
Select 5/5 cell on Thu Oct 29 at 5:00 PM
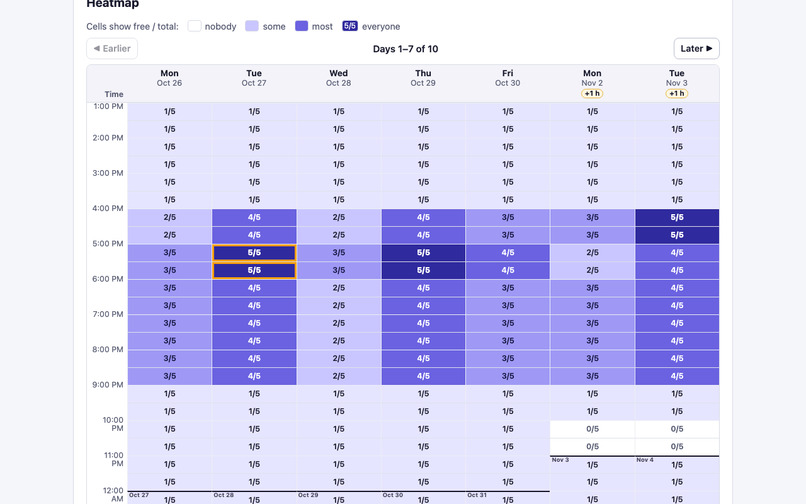coord(423,253)
